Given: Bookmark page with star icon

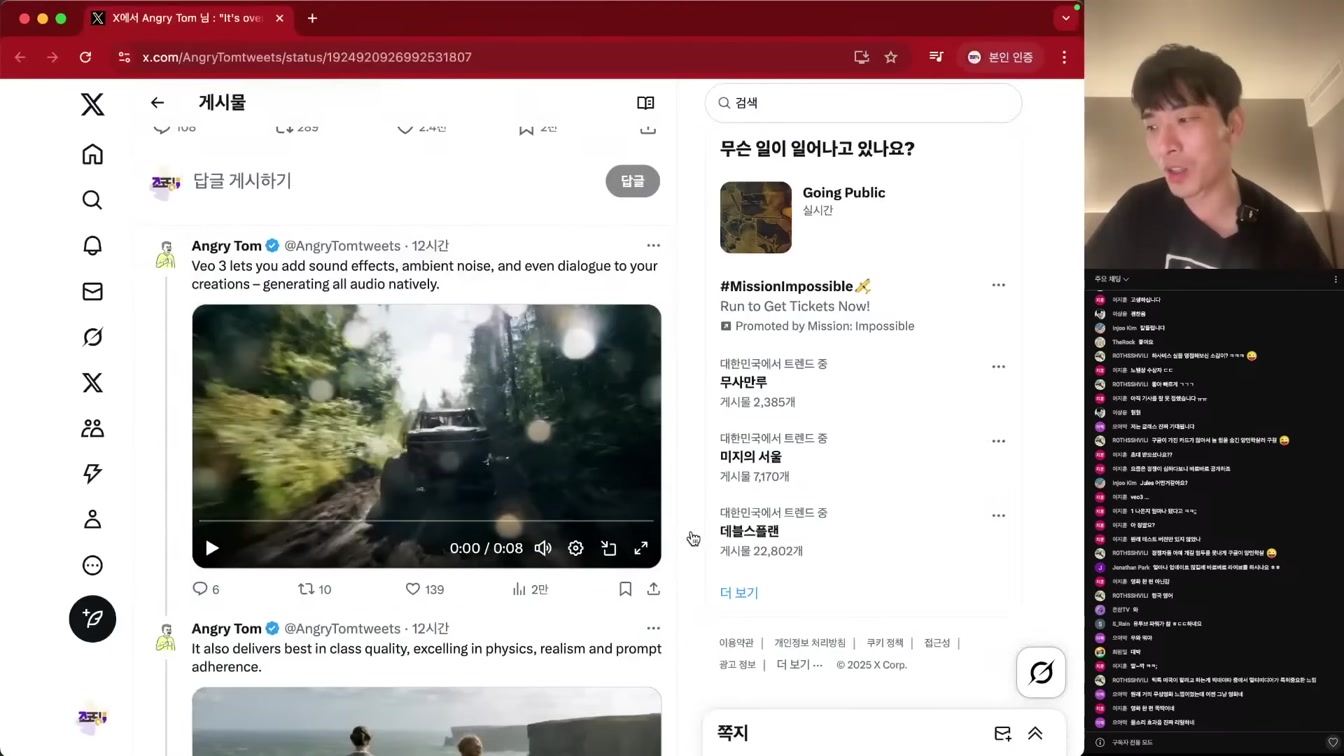Looking at the screenshot, I should (891, 58).
